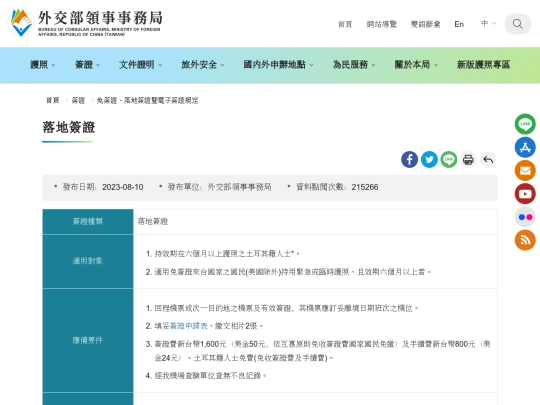Open 首頁 in the top header
The image size is (540, 405).
pyautogui.click(x=345, y=24)
